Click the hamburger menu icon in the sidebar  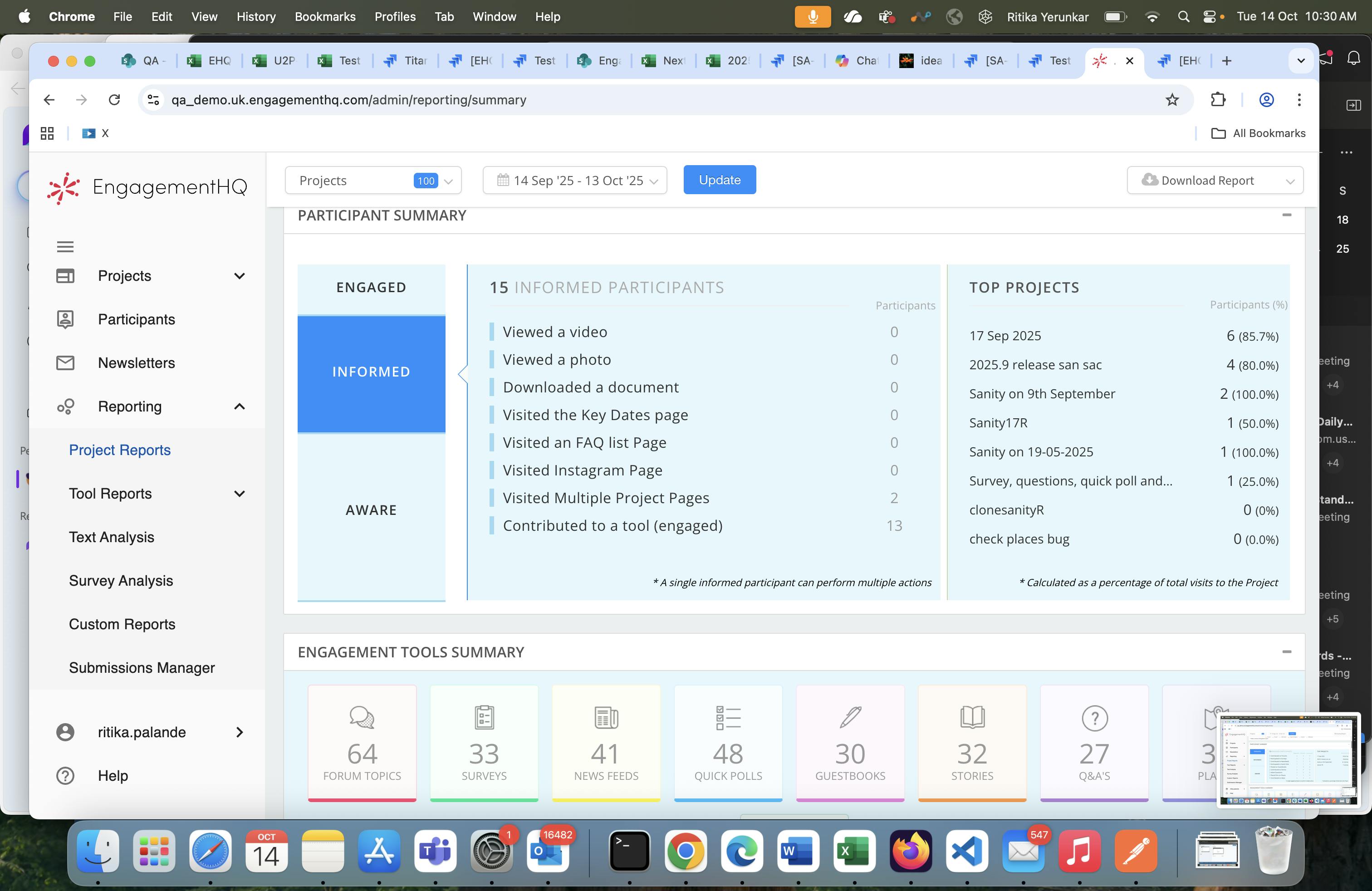point(65,246)
